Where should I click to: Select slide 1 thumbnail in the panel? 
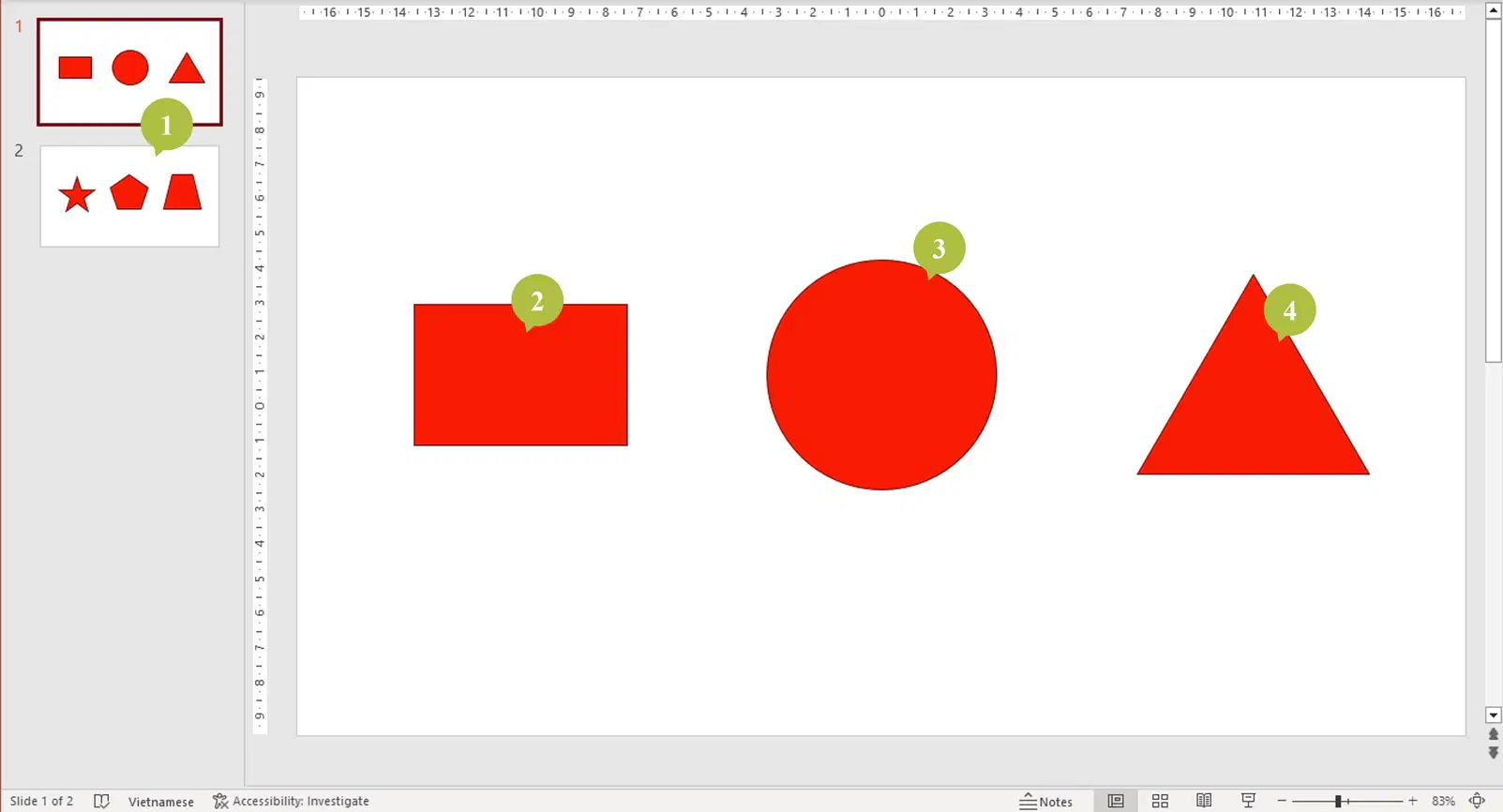(x=129, y=71)
